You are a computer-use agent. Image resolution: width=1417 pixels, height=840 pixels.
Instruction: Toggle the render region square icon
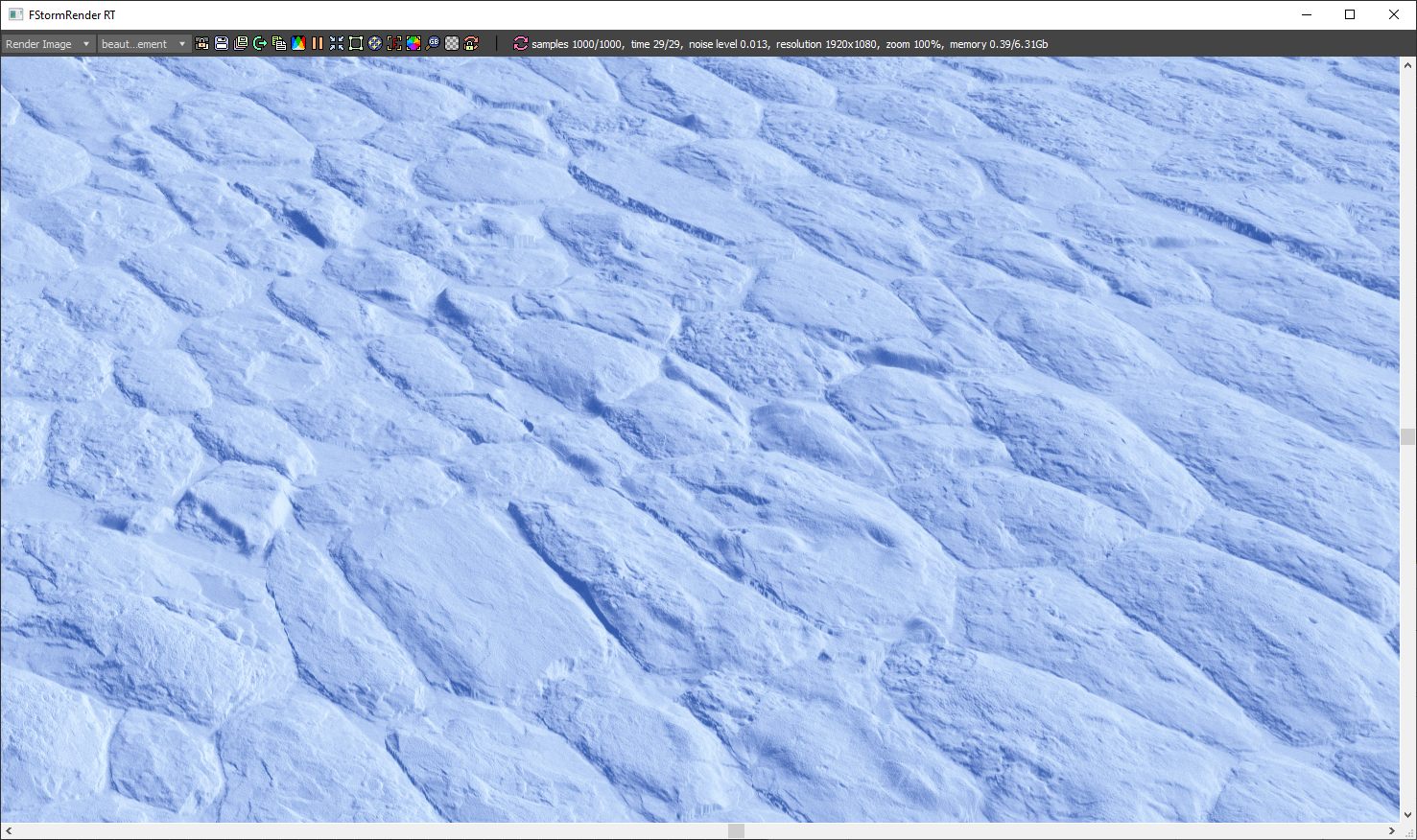pos(356,44)
